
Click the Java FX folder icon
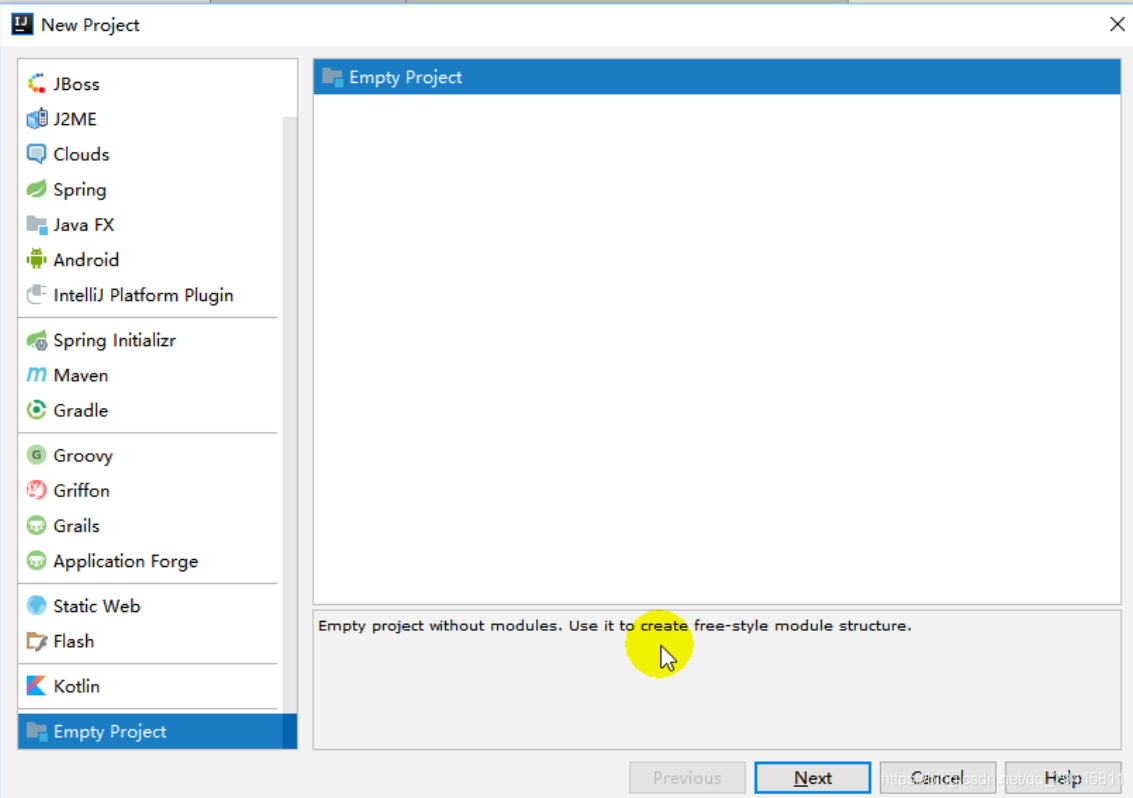point(36,225)
